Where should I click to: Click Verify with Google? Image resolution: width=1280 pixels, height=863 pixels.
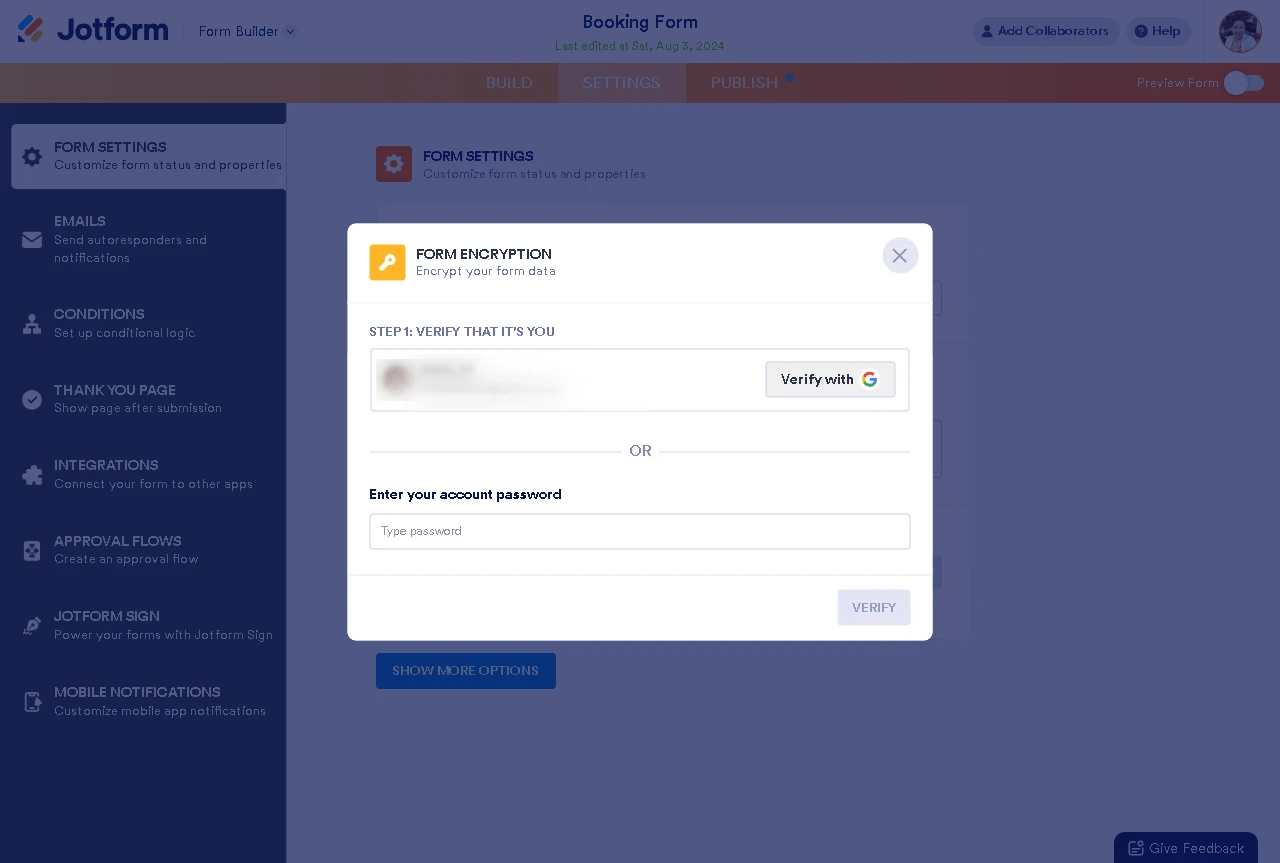point(830,380)
